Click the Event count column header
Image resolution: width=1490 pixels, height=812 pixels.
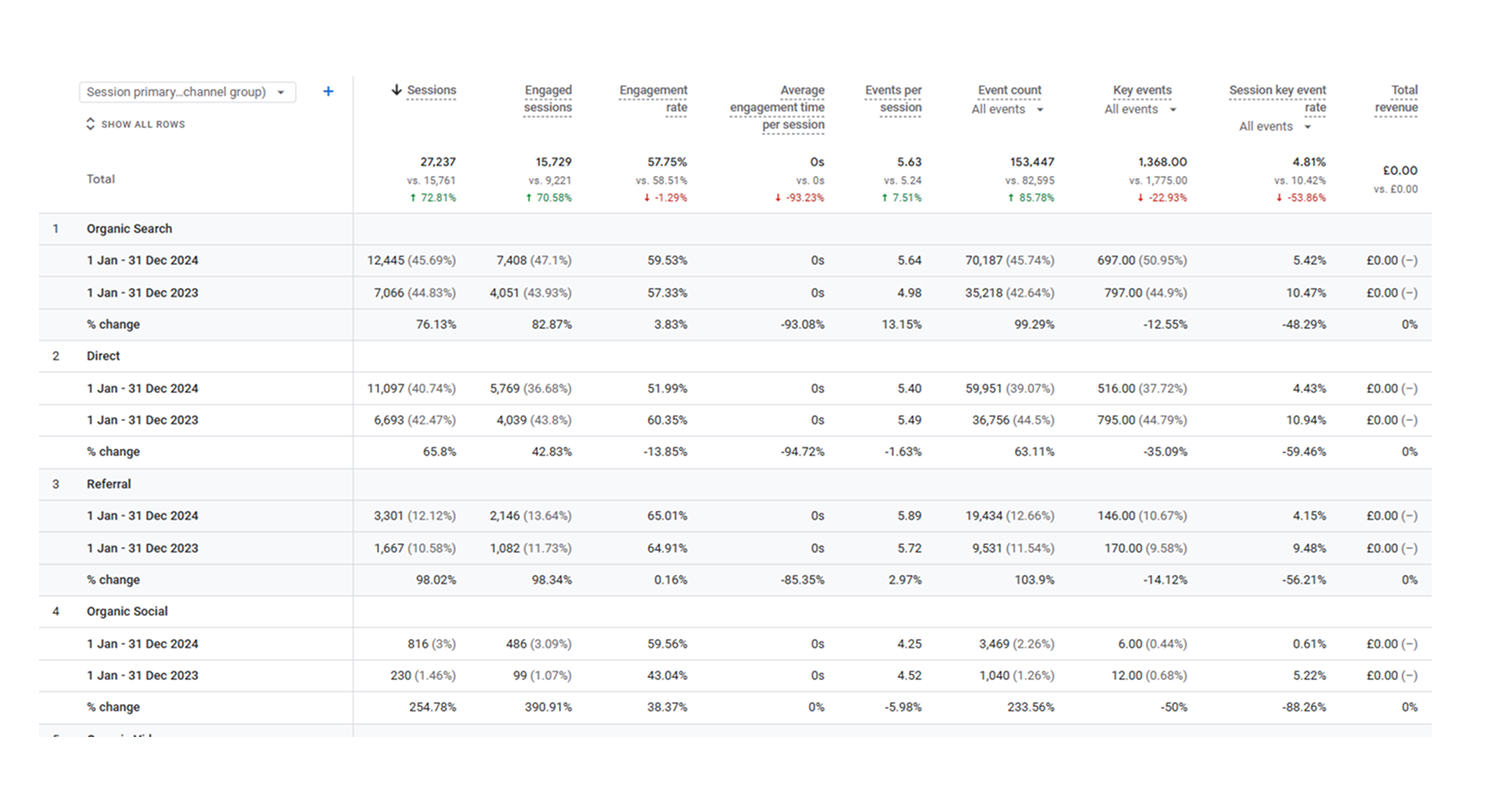click(1009, 90)
